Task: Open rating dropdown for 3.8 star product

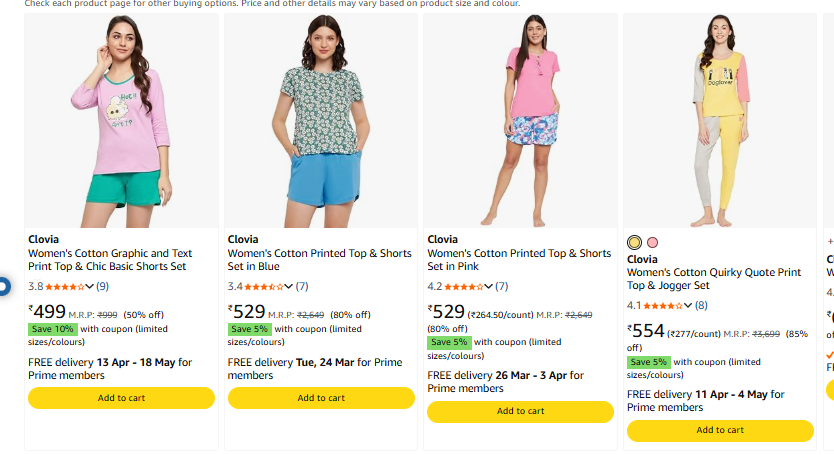Action: click(90, 286)
